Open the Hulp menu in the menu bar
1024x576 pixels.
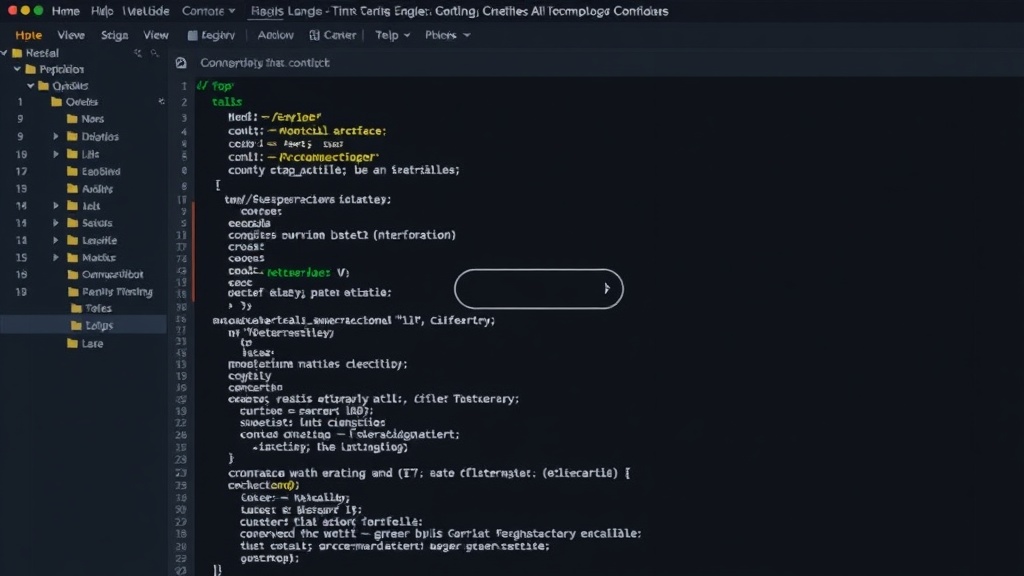[102, 11]
